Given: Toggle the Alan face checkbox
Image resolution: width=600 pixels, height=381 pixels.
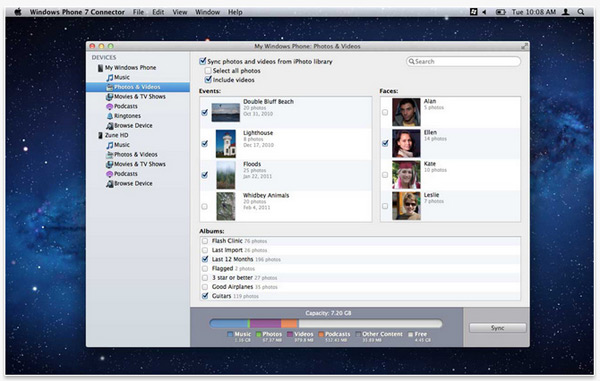Looking at the screenshot, I should click(x=385, y=112).
